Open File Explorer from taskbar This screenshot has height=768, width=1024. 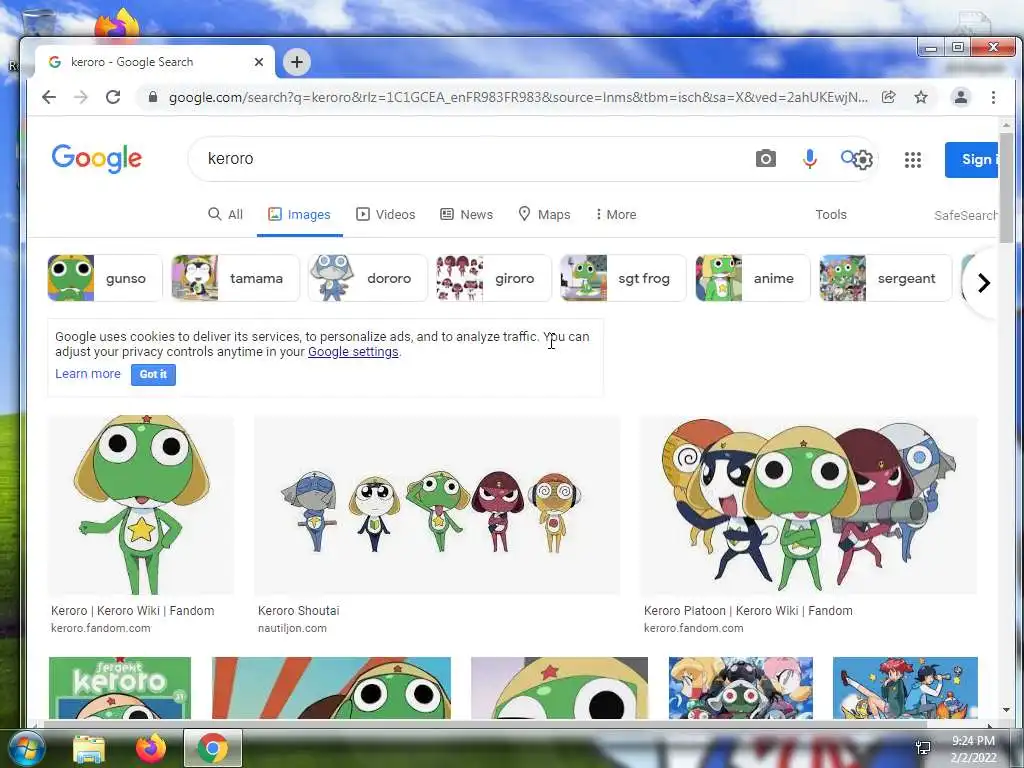click(x=89, y=749)
